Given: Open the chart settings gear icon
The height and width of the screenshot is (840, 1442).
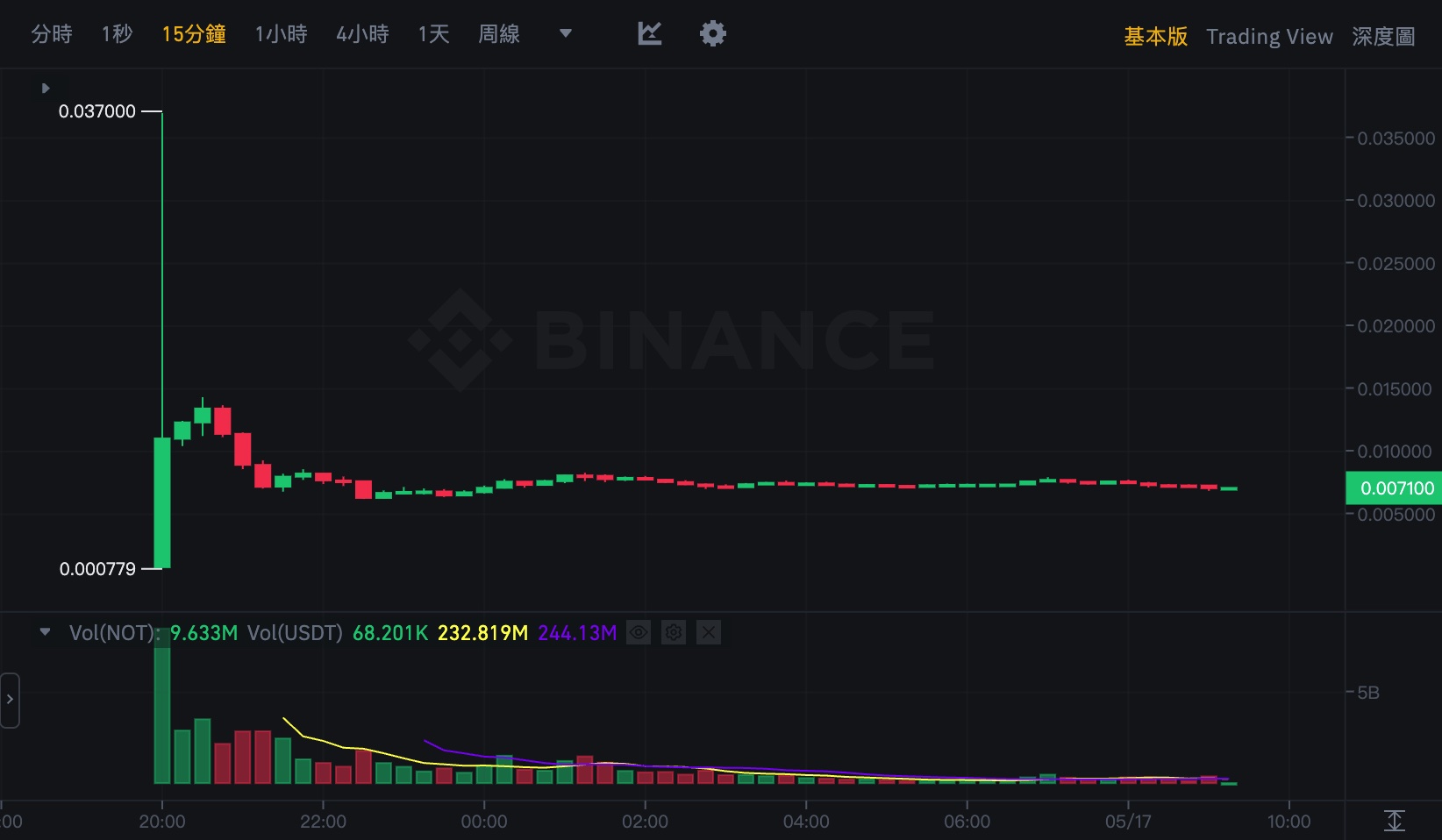Looking at the screenshot, I should pyautogui.click(x=712, y=33).
